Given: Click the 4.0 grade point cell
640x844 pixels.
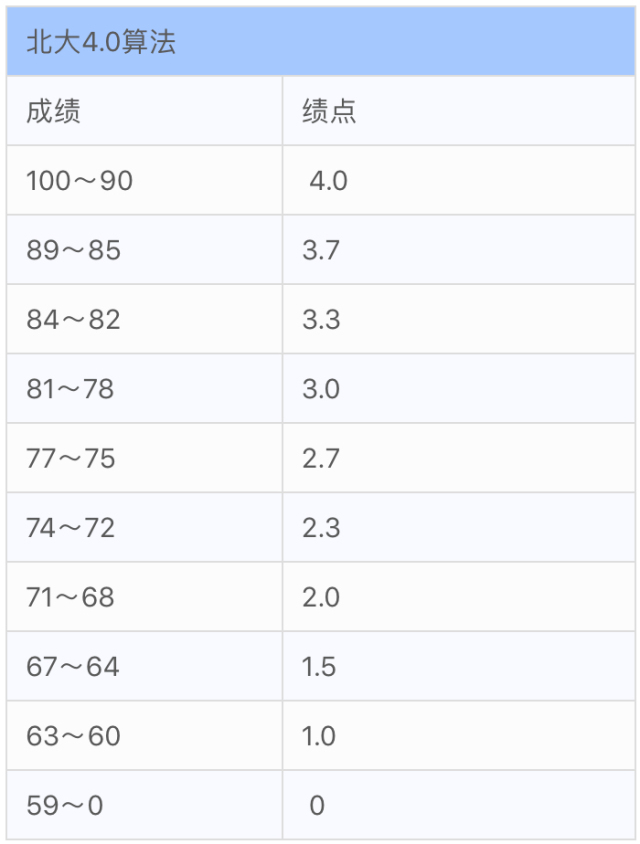Looking at the screenshot, I should [x=459, y=180].
